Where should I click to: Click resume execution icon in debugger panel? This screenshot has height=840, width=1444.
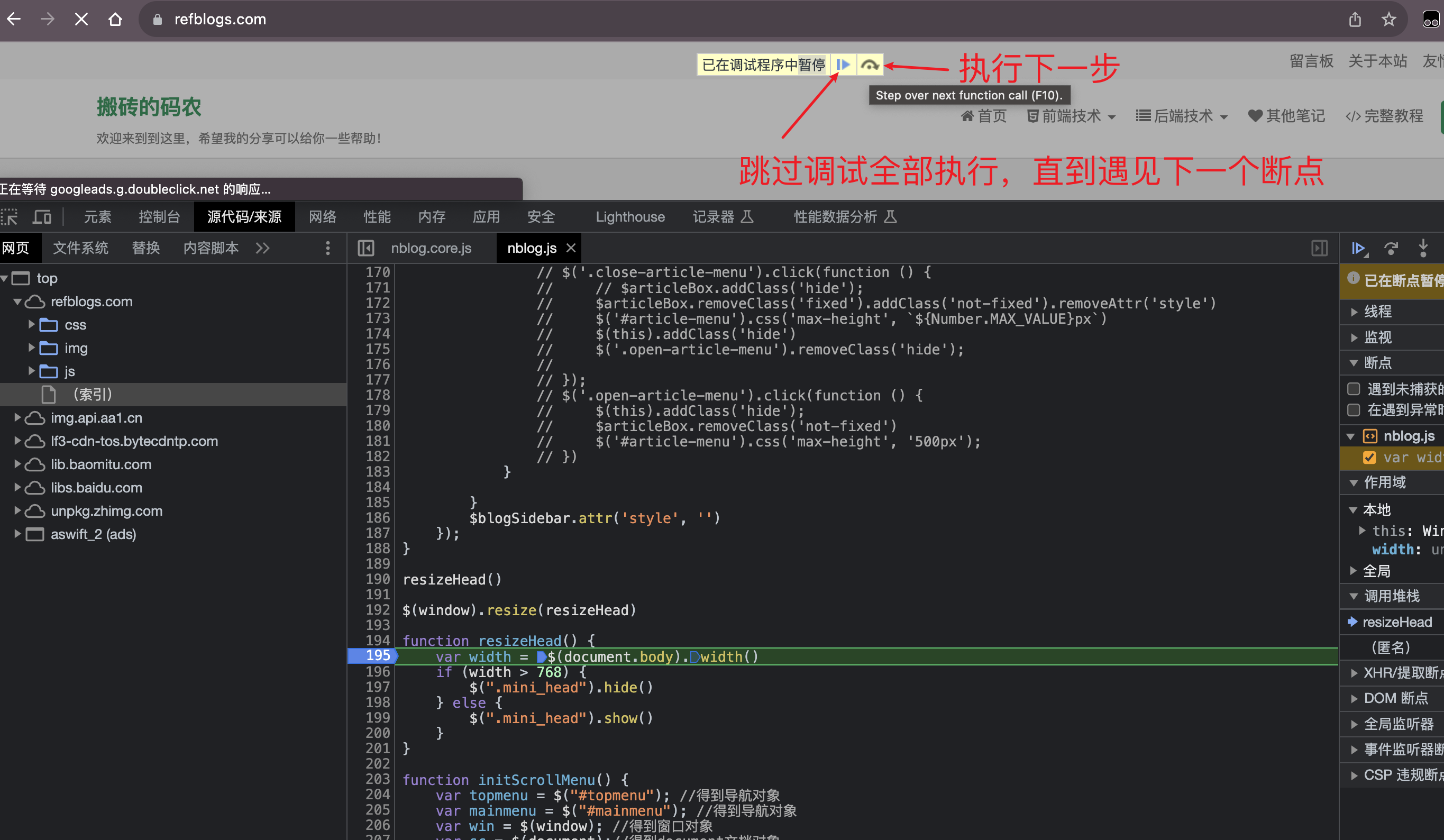point(1359,248)
